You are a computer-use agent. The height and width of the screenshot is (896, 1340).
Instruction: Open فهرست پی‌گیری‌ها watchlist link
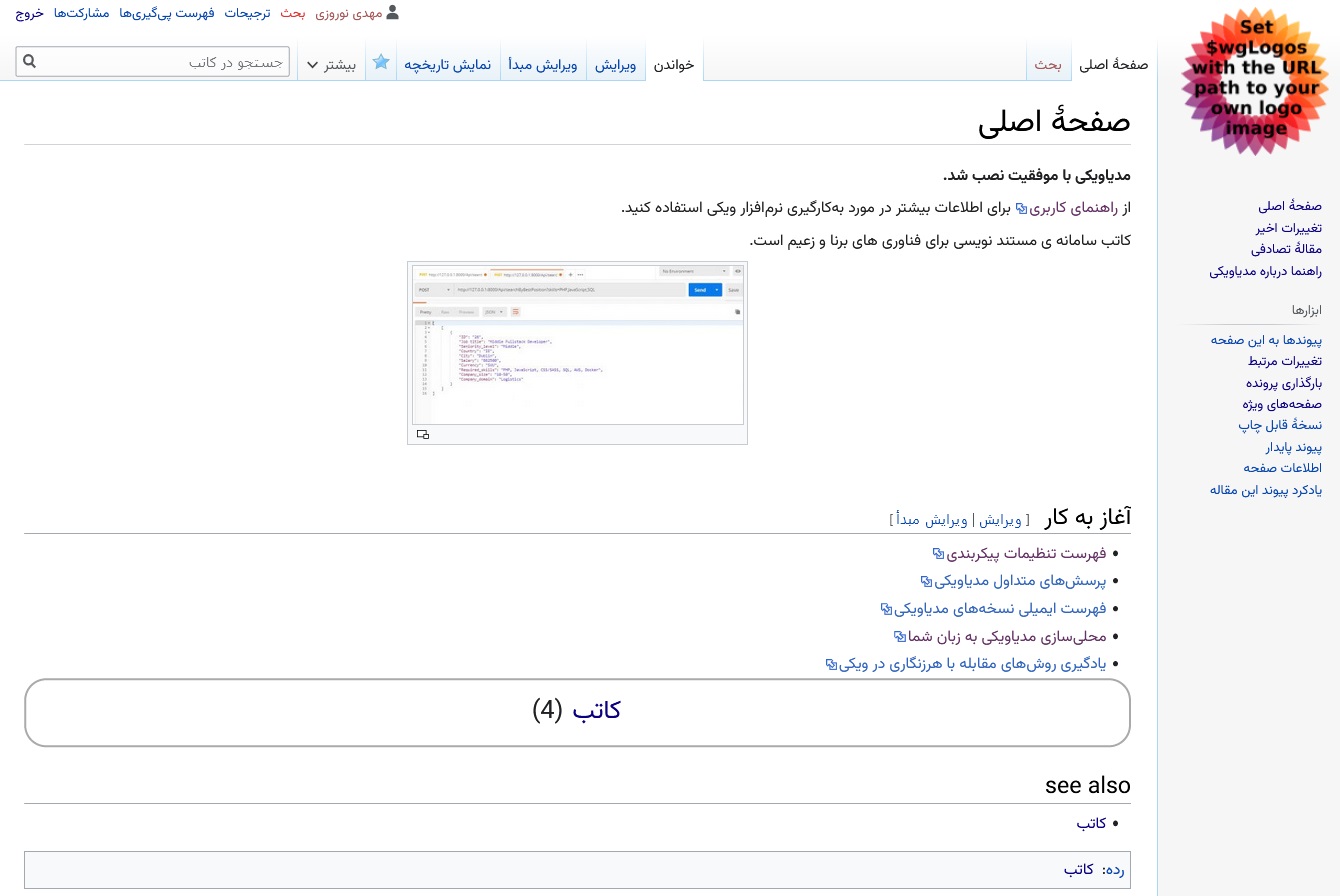pos(167,14)
